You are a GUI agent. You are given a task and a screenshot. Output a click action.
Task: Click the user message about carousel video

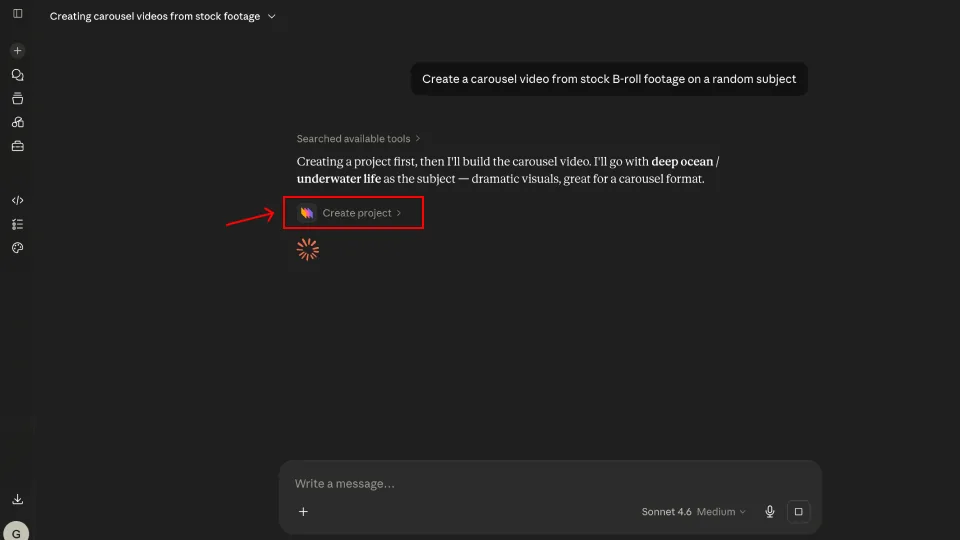(x=609, y=79)
